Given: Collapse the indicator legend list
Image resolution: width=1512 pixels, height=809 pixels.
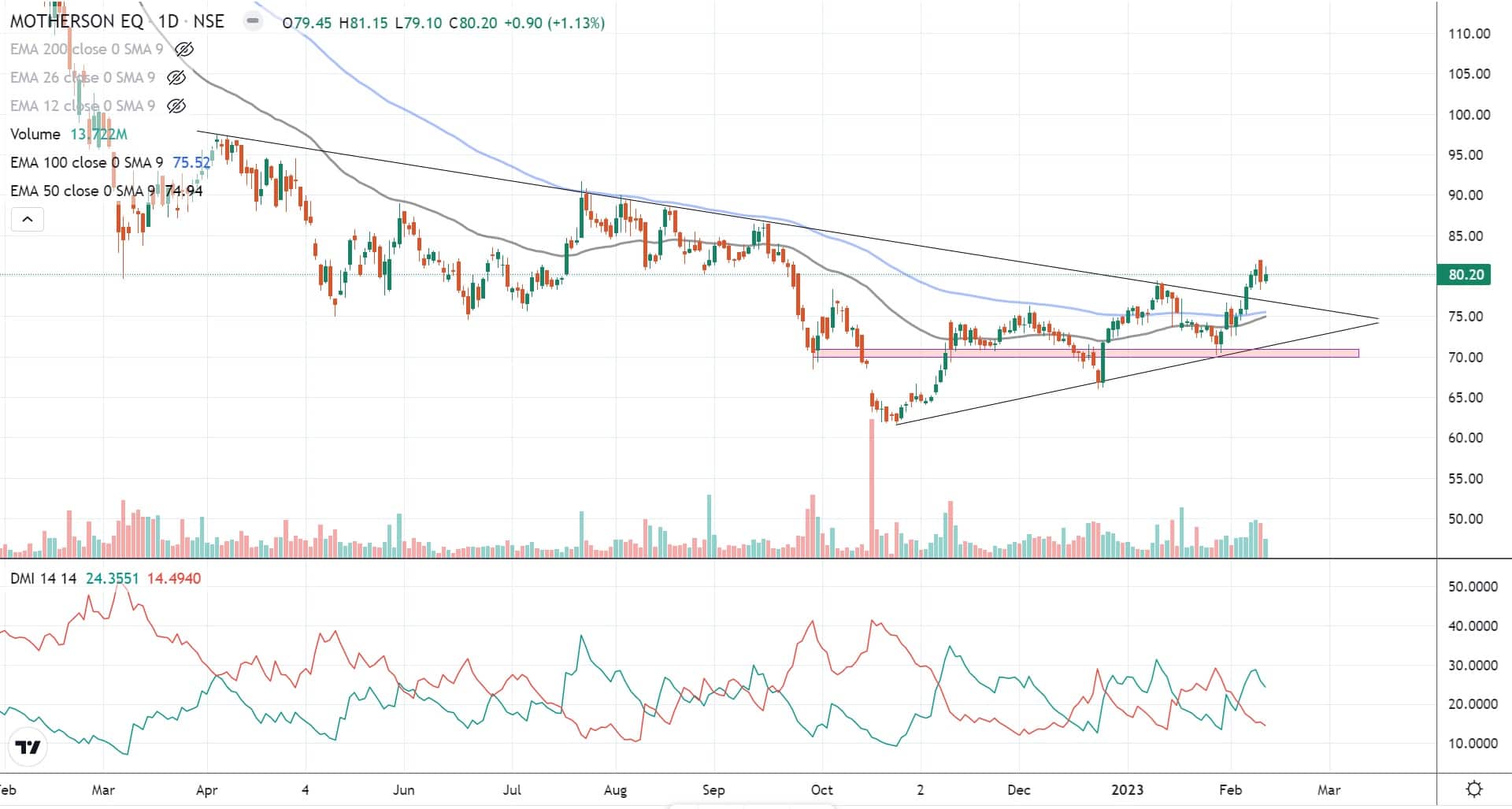Looking at the screenshot, I should point(27,219).
